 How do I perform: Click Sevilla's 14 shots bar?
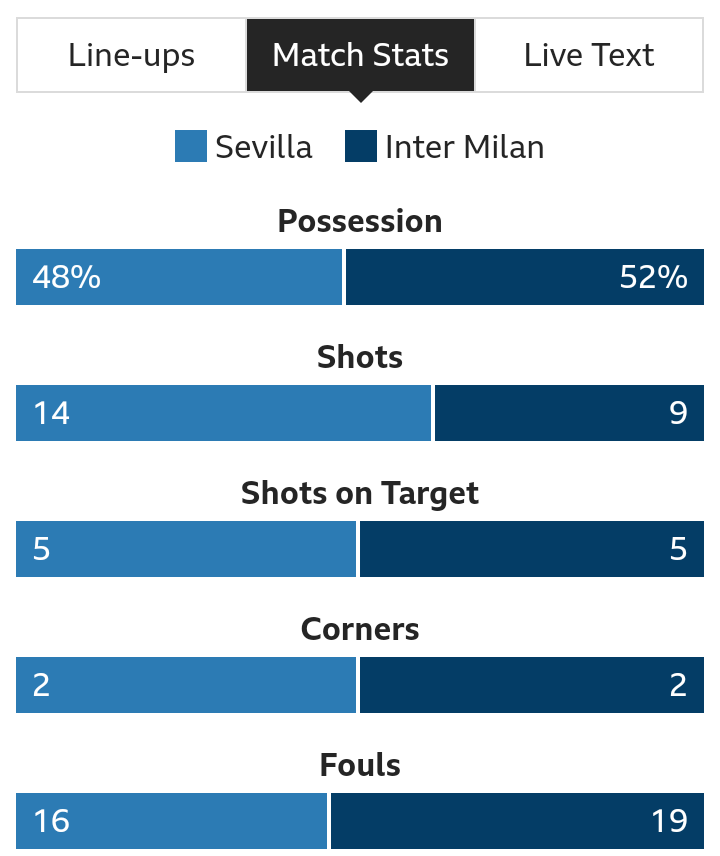(223, 413)
